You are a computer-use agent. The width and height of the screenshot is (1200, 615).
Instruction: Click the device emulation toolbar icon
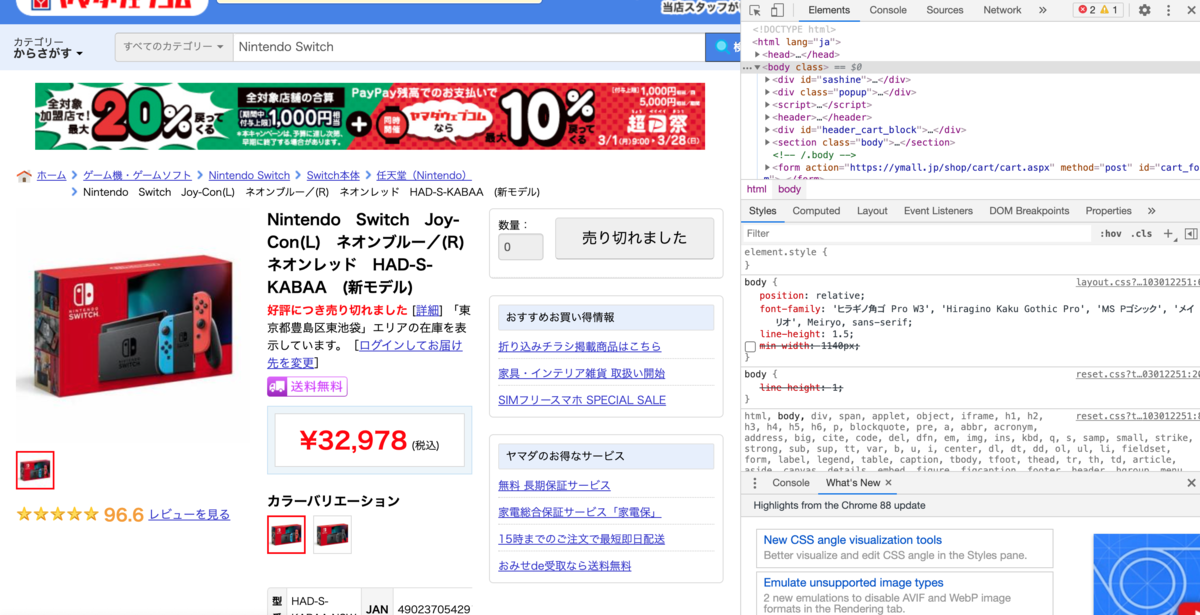(x=777, y=10)
